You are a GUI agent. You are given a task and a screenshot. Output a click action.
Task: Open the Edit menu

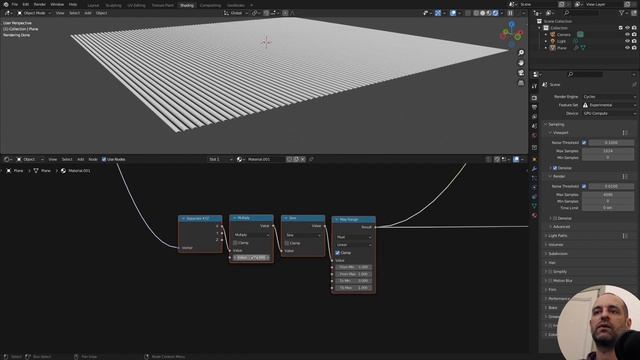point(26,4)
